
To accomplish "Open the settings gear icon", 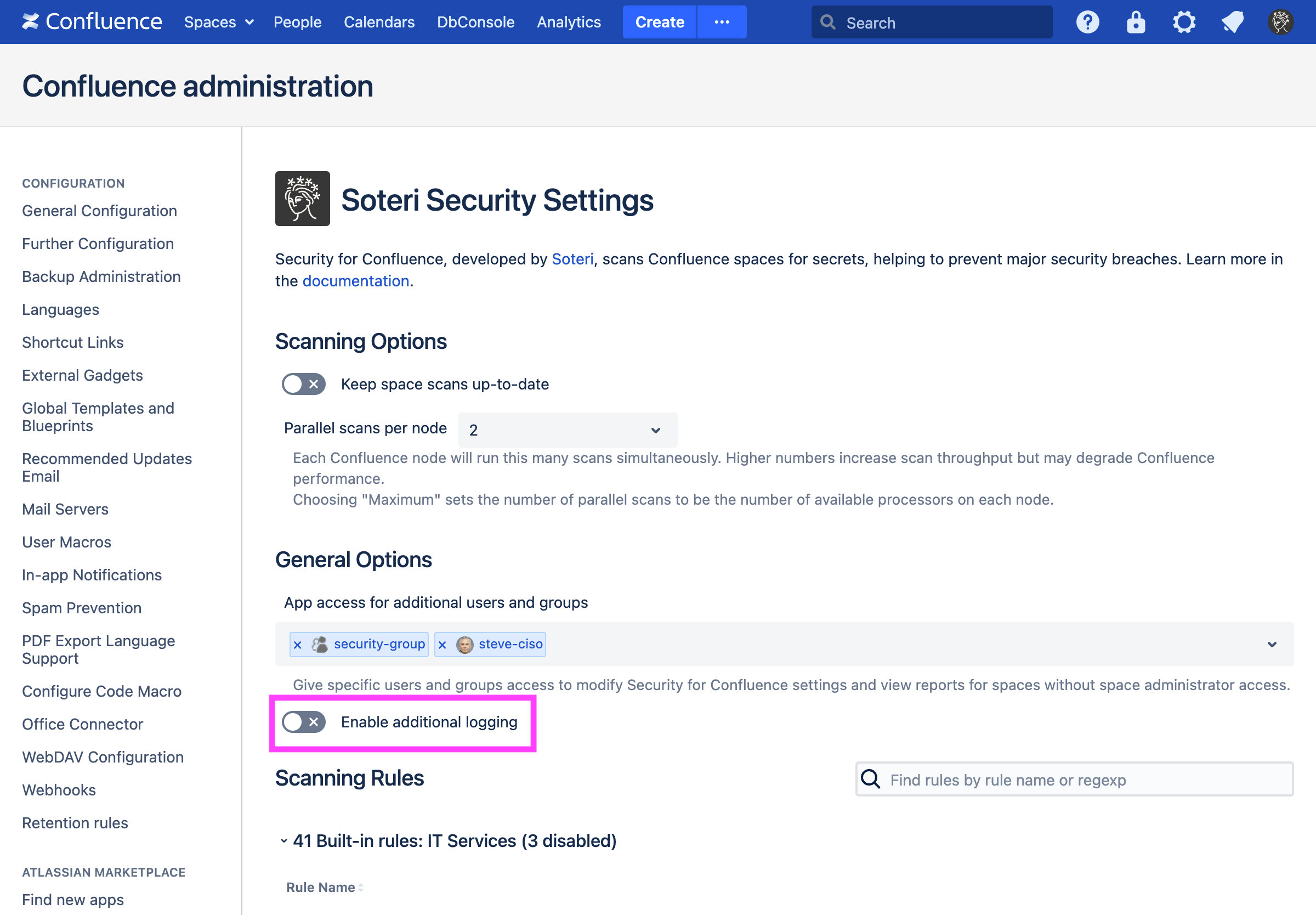I will tap(1184, 22).
